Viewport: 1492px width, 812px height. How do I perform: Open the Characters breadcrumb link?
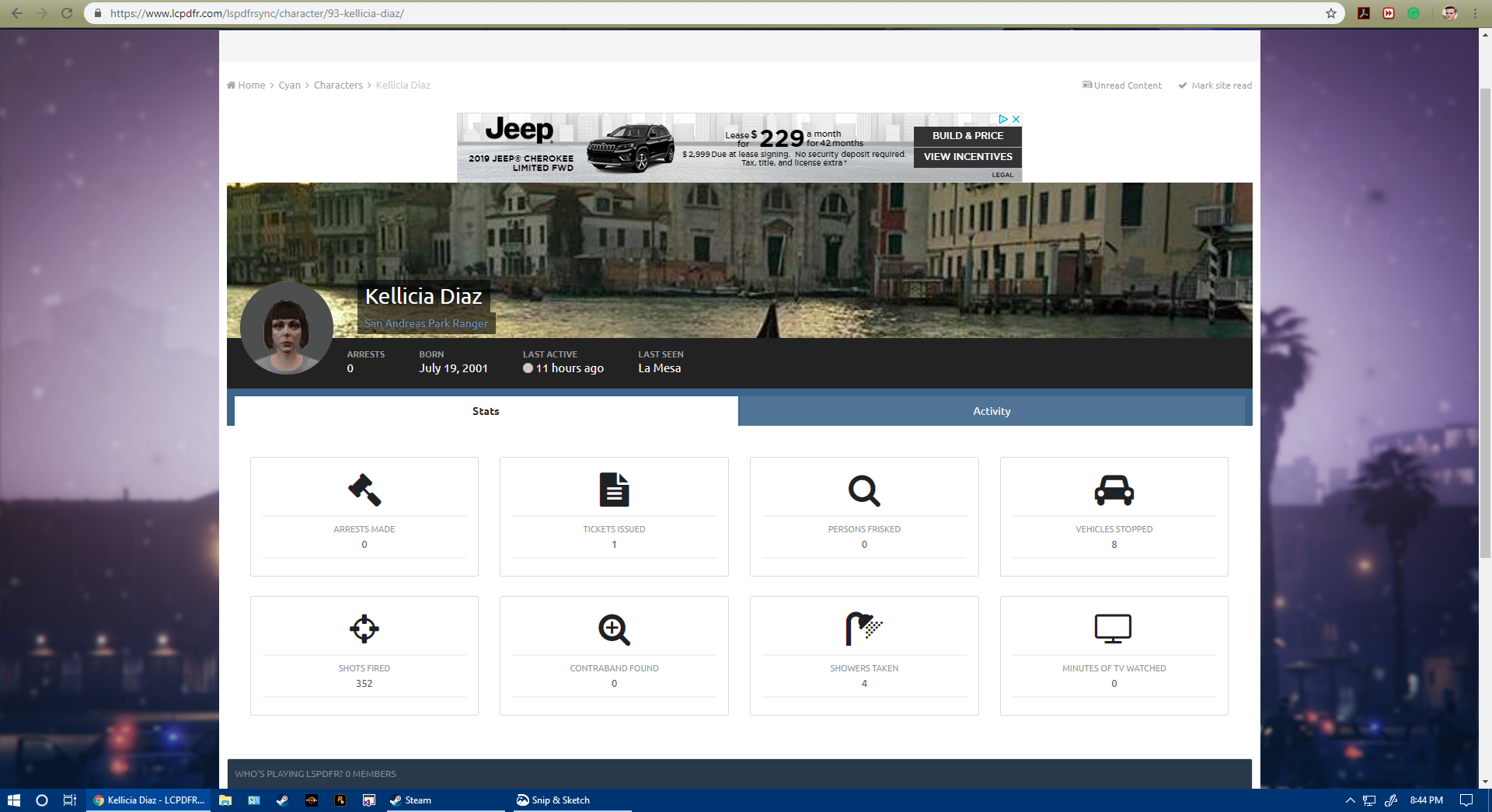point(338,85)
